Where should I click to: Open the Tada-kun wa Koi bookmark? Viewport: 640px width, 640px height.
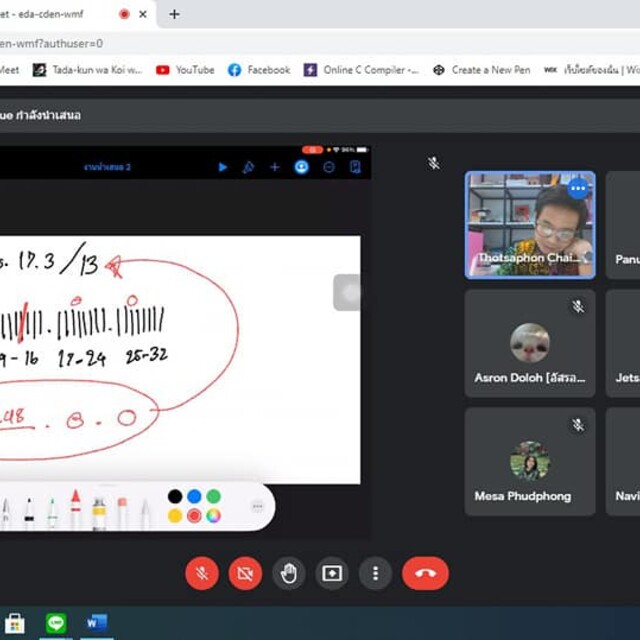point(87,70)
